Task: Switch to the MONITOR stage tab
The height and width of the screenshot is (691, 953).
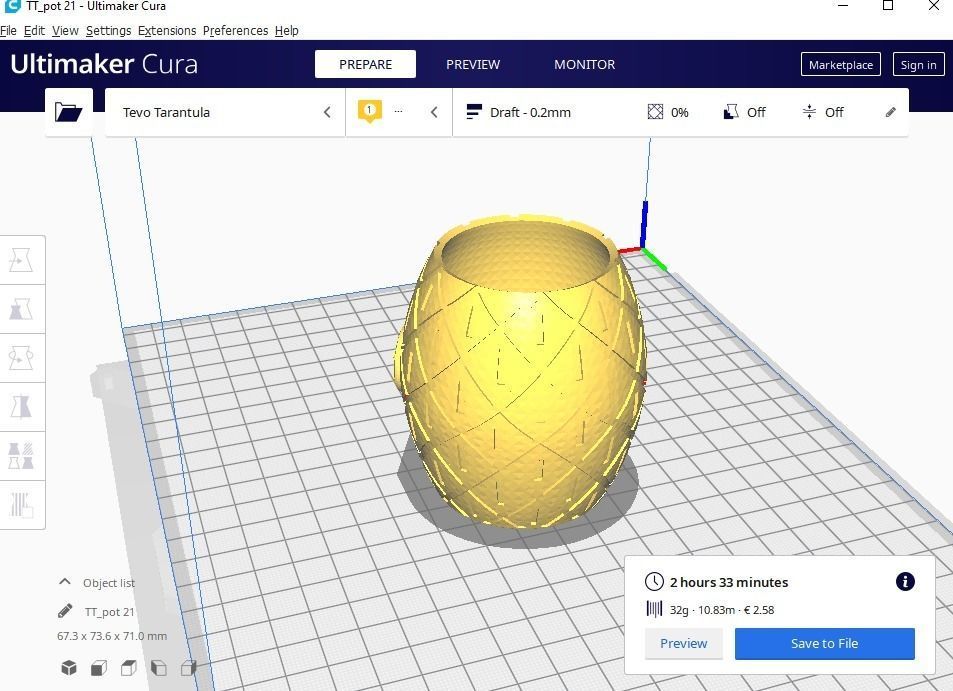Action: pyautogui.click(x=584, y=64)
